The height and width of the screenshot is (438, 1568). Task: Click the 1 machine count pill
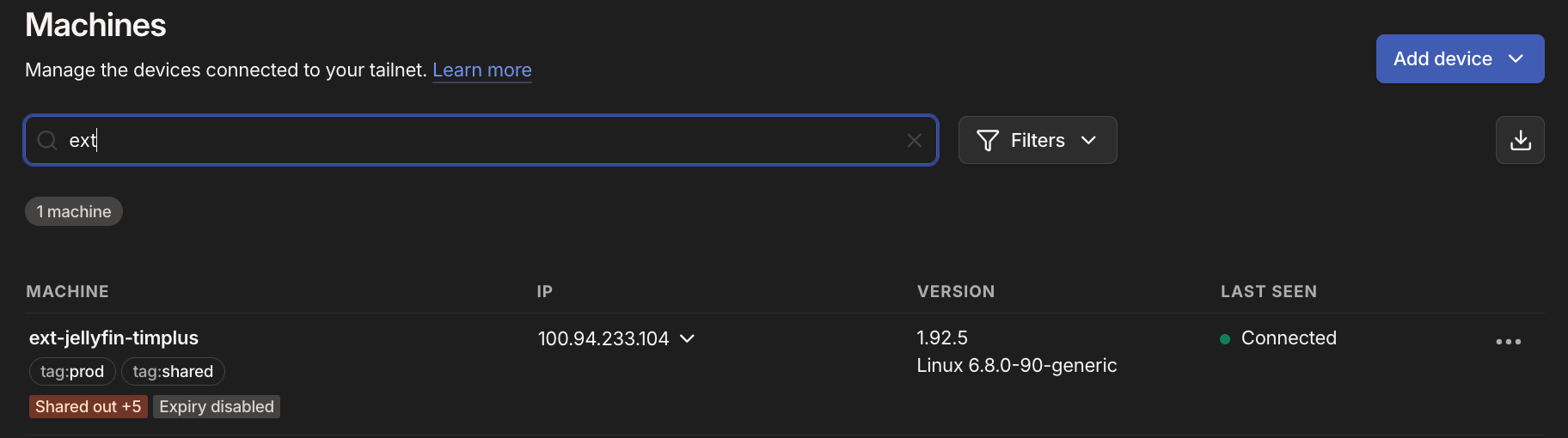(x=74, y=211)
